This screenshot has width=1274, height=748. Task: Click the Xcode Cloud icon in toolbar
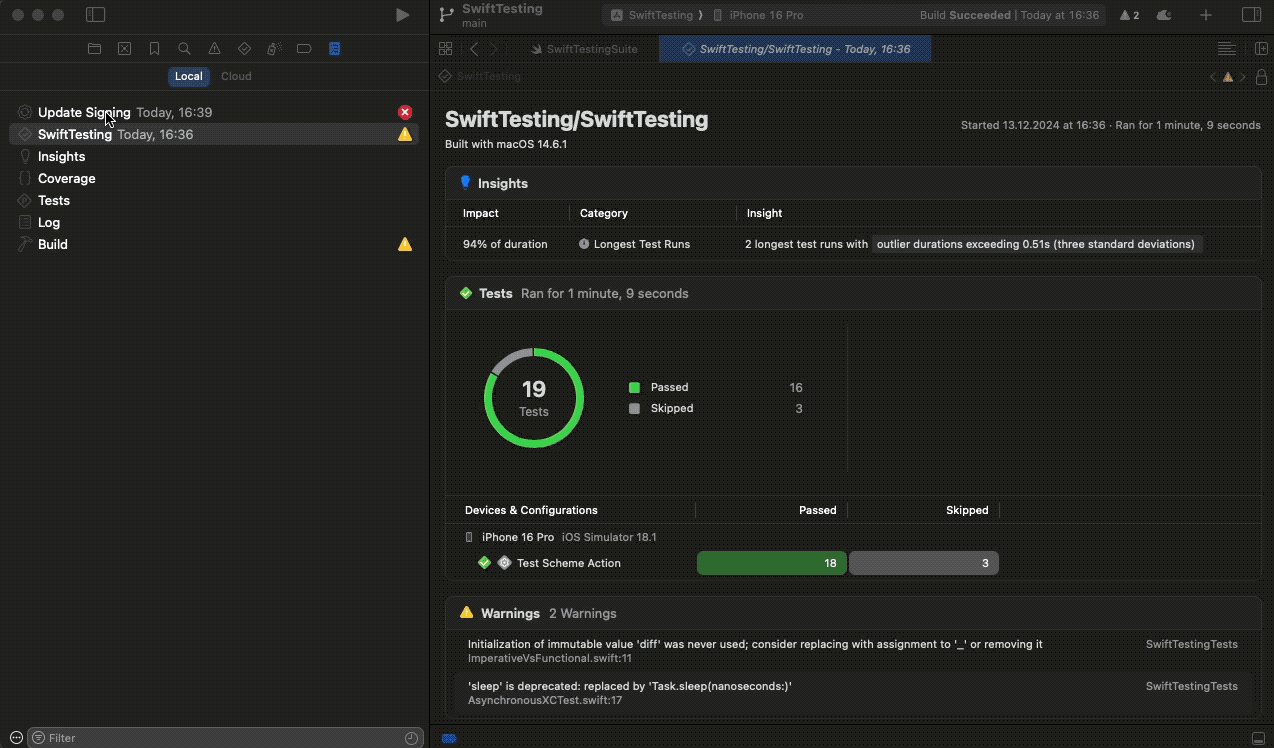point(1164,15)
